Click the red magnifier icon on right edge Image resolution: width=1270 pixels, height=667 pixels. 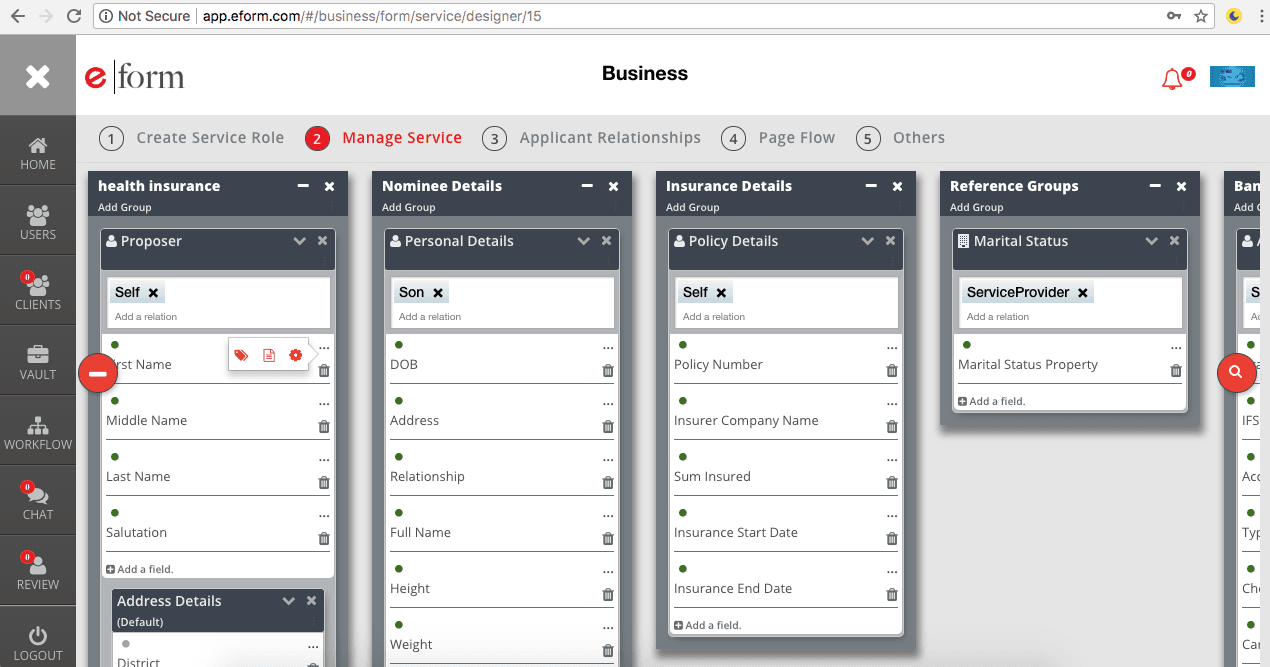point(1237,373)
